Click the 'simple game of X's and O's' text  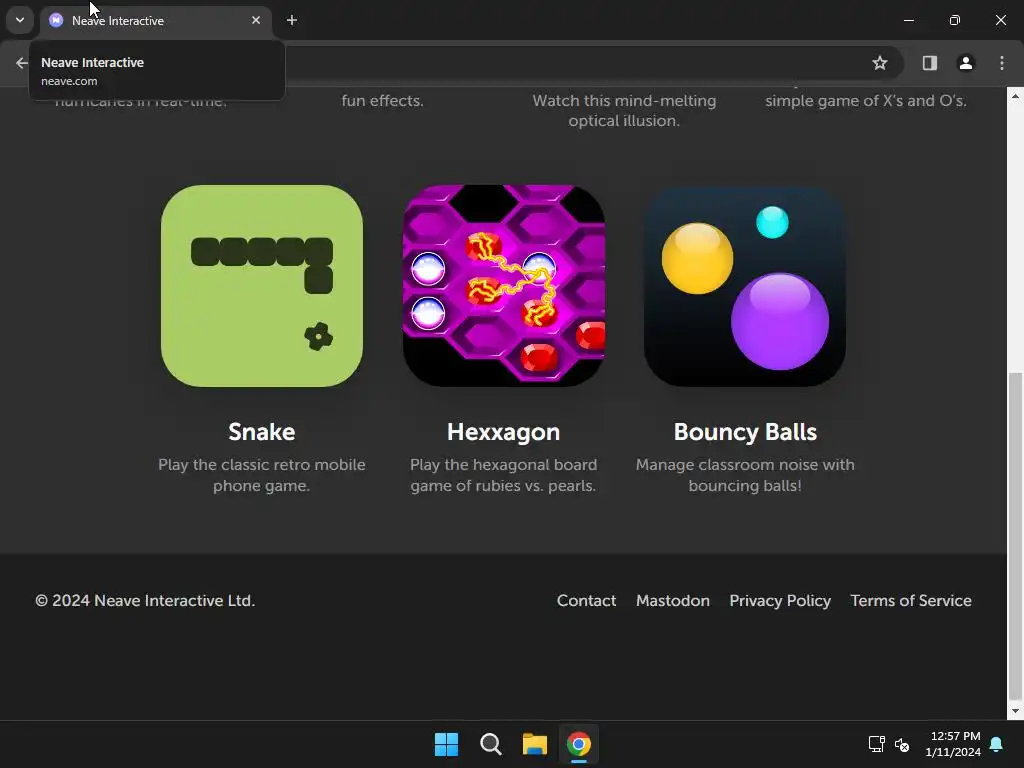(x=866, y=101)
